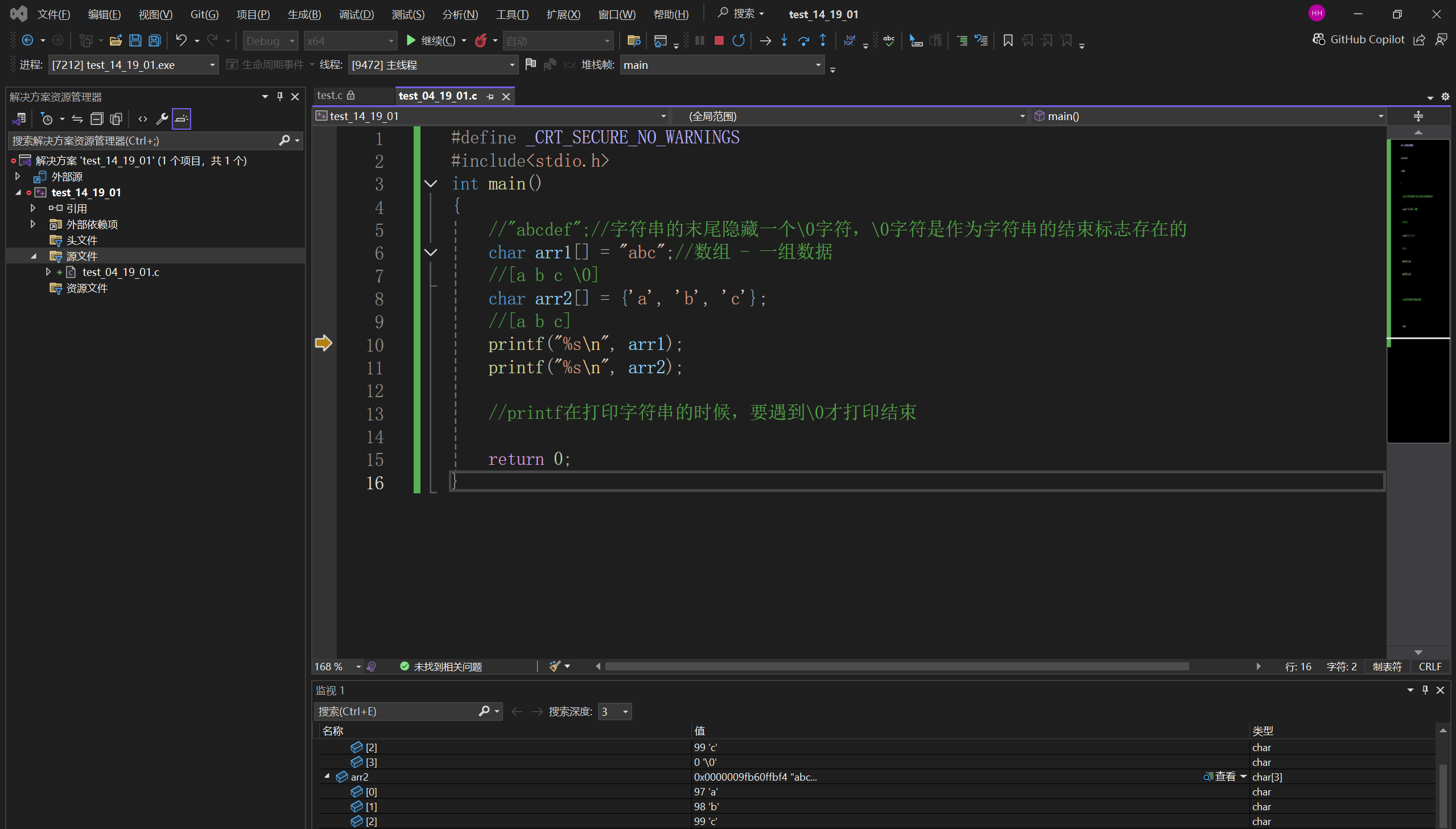The image size is (1456, 829).
Task: Open the 生成(B) menu
Action: [304, 14]
